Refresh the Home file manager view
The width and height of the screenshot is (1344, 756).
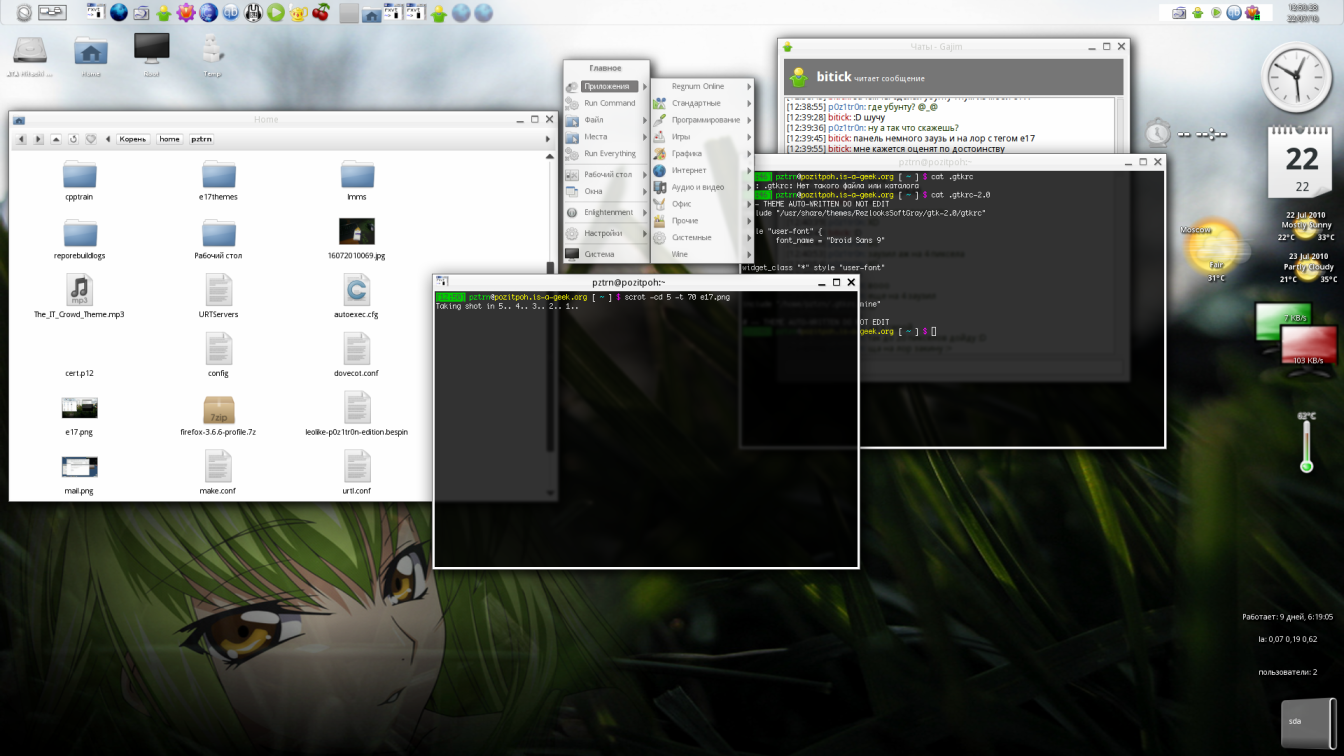coord(73,139)
